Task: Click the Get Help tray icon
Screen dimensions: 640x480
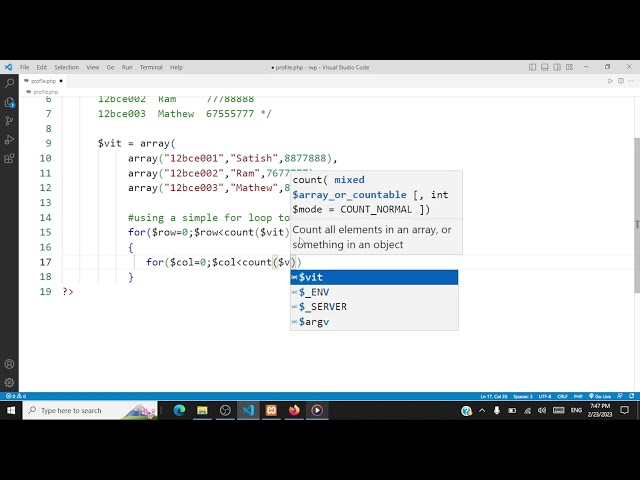Action: coord(466,411)
